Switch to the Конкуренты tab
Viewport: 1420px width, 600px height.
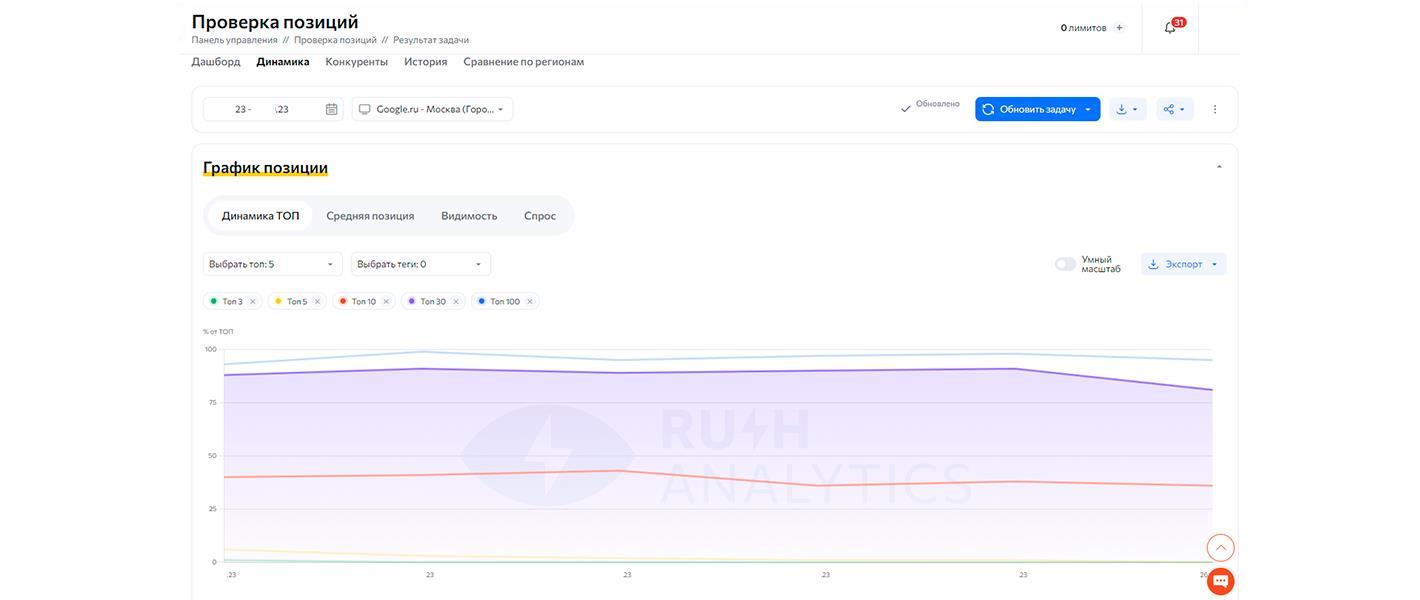pyautogui.click(x=357, y=62)
